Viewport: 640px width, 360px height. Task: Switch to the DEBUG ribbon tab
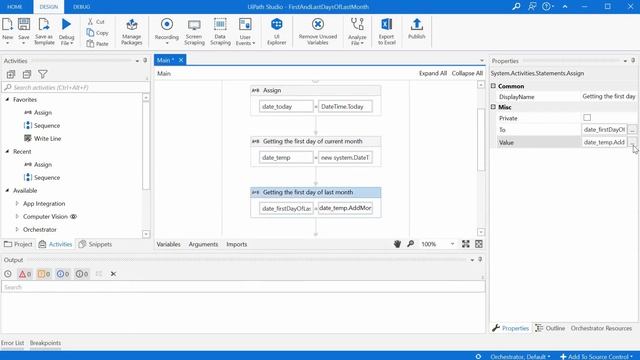82,7
